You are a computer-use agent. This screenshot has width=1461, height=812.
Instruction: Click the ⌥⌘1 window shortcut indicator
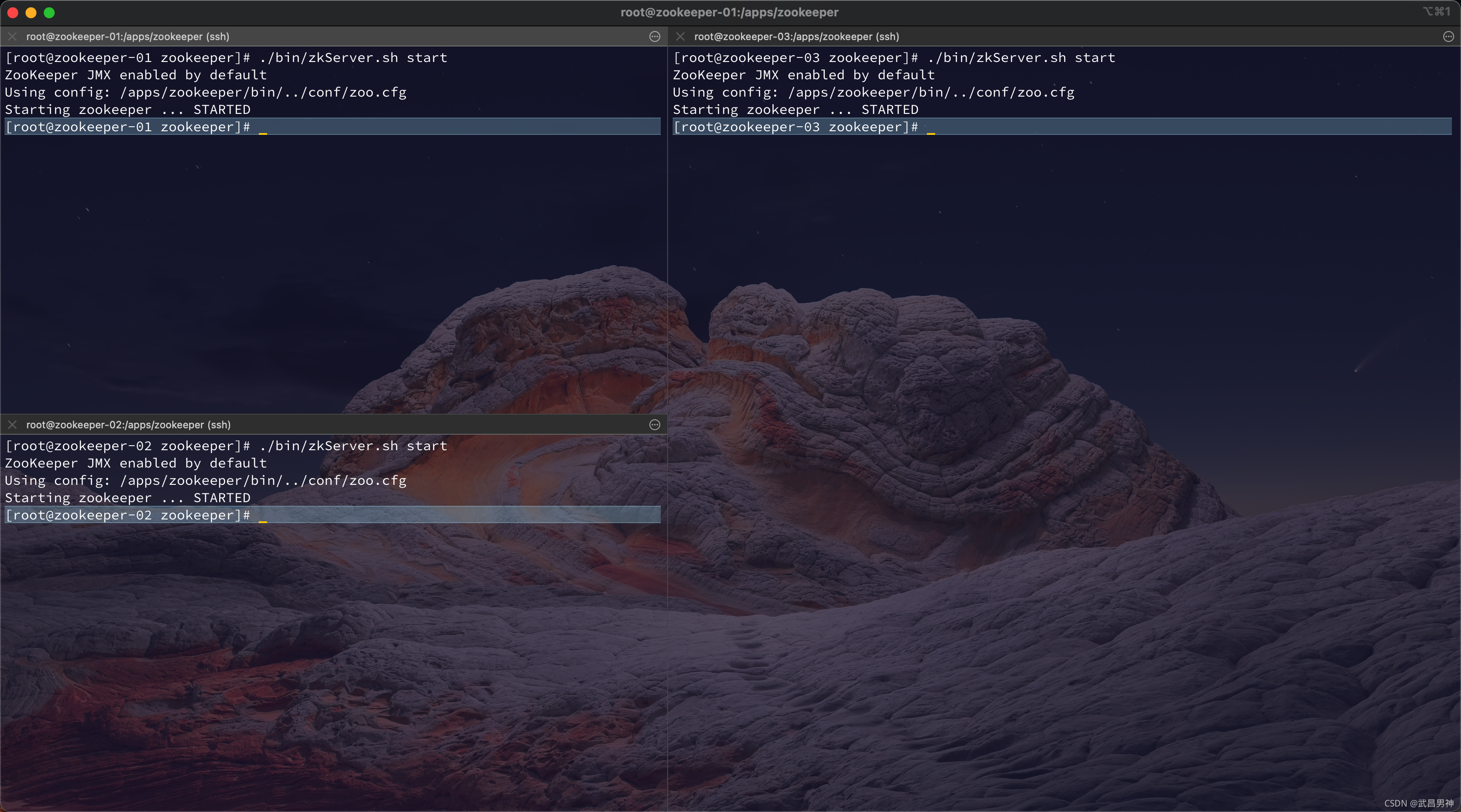point(1436,11)
